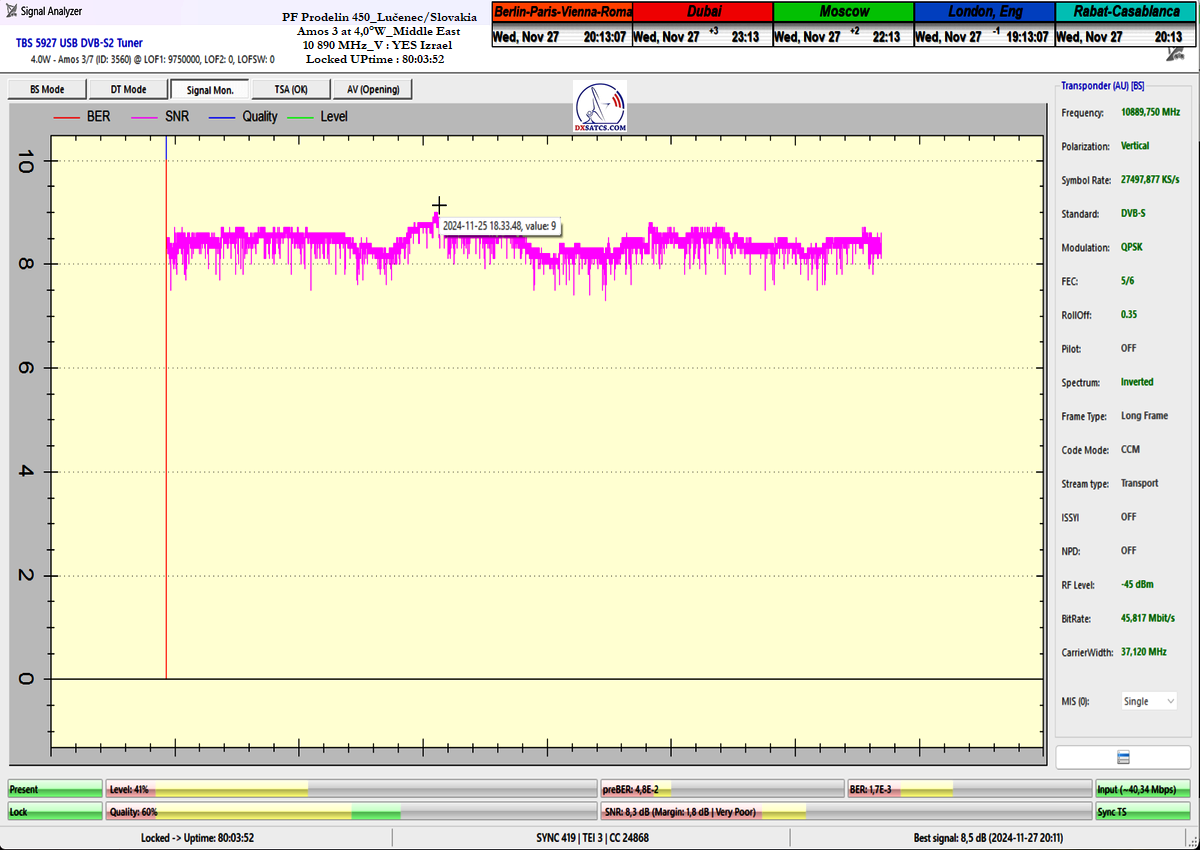
Task: Click the DXSATCS.COM satellite dish logo
Action: pyautogui.click(x=601, y=107)
